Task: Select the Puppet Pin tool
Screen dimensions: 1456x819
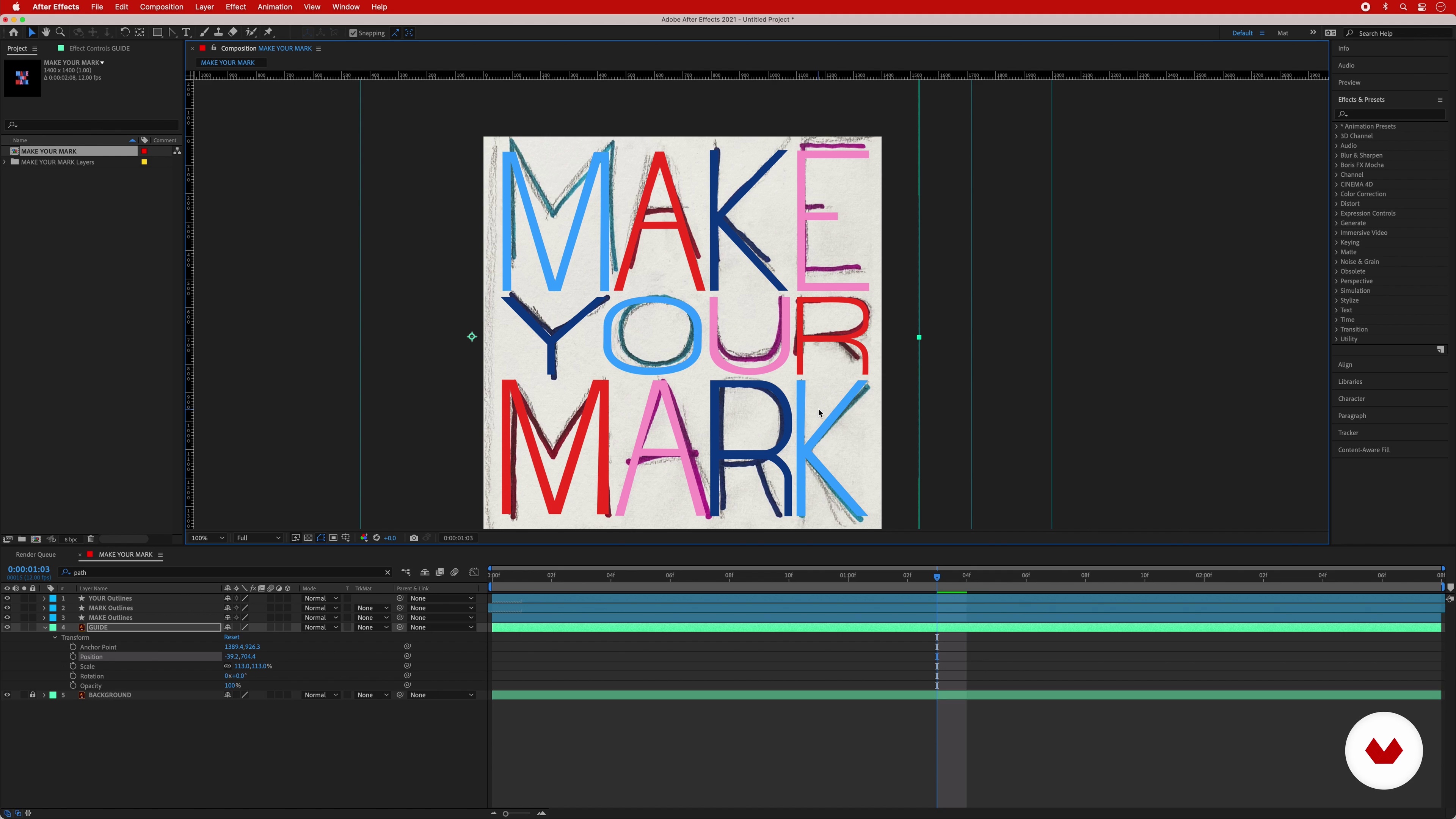Action: [269, 33]
